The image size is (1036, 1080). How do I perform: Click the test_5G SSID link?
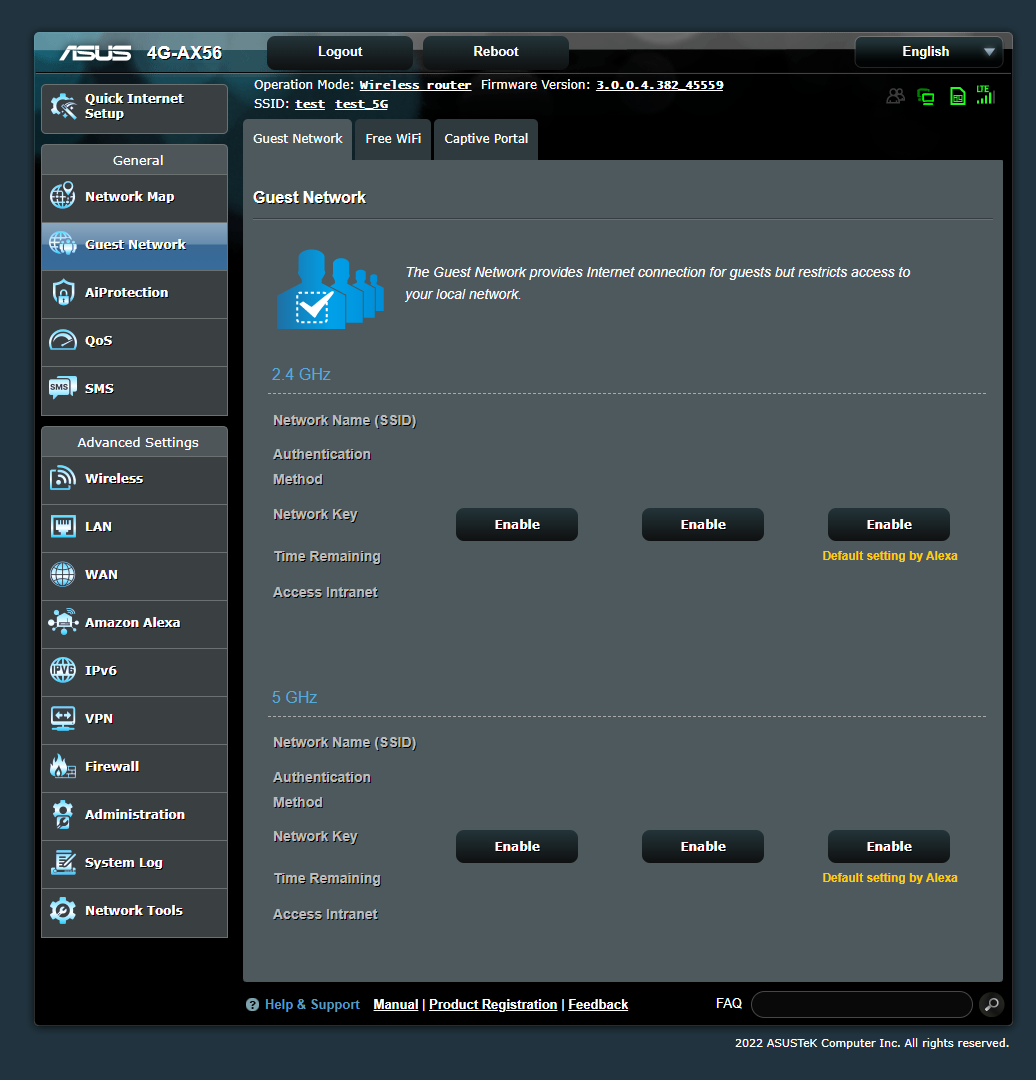tap(362, 104)
